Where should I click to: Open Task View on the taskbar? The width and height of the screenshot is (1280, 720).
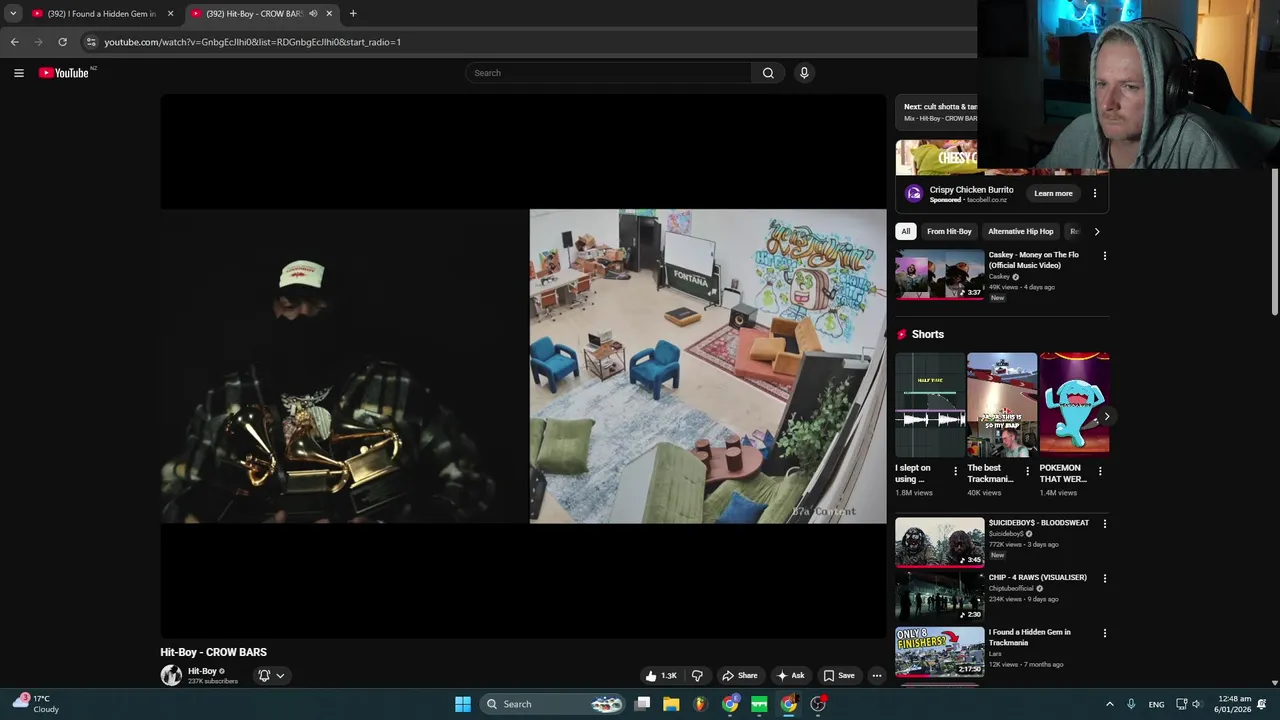(x=643, y=704)
